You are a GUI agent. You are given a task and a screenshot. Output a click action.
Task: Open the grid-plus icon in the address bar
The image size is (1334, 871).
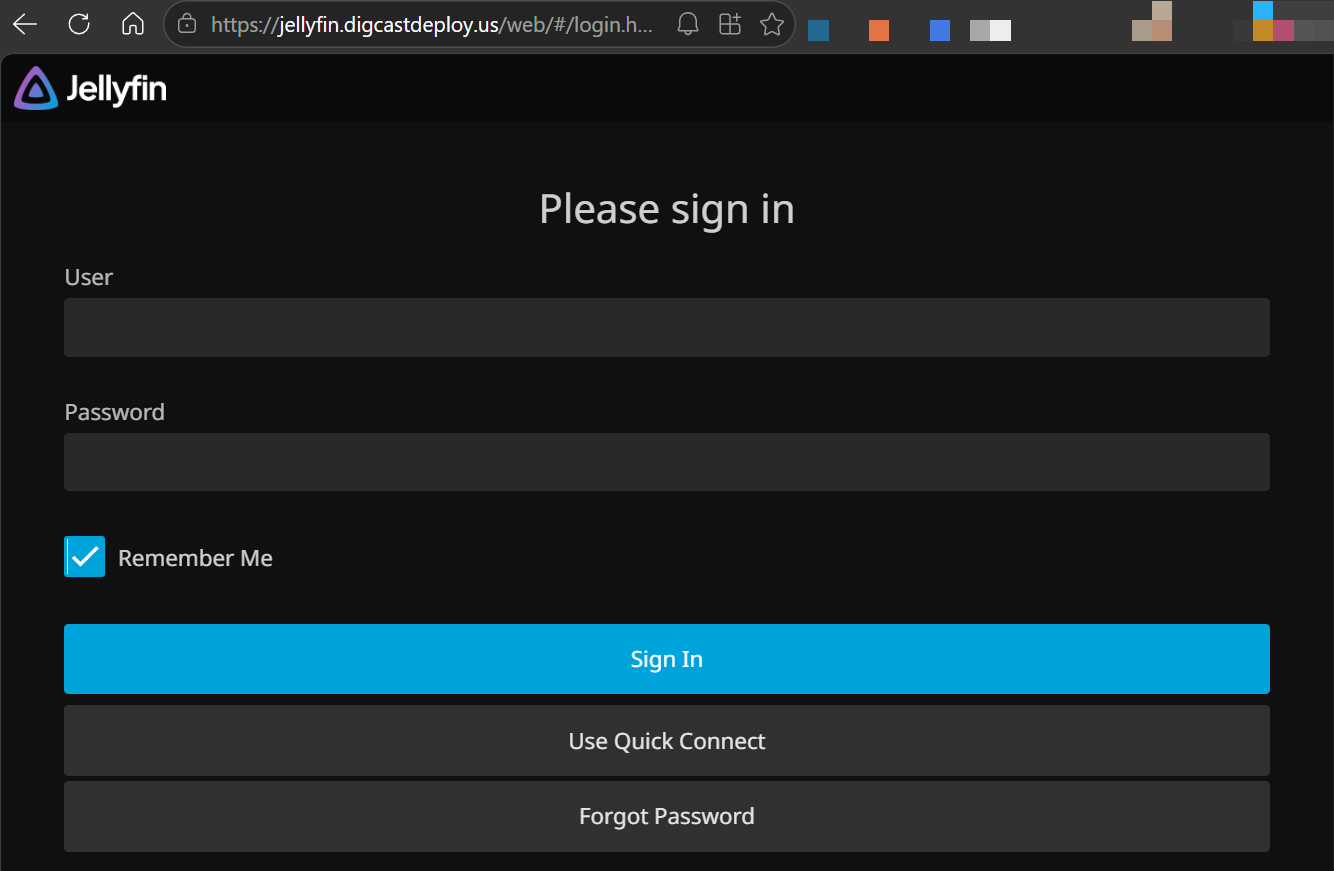point(730,24)
